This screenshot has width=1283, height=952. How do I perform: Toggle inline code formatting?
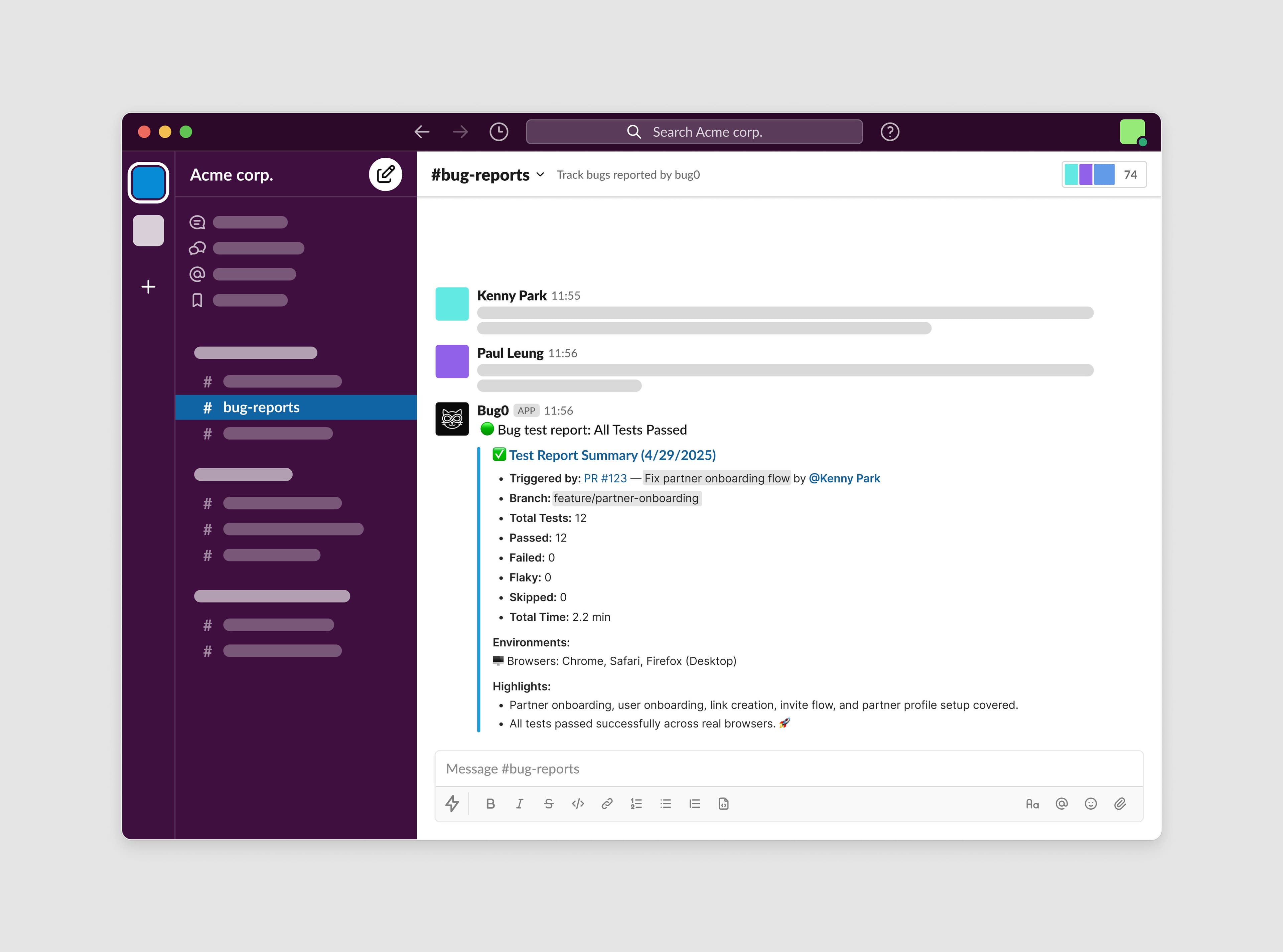coord(578,804)
